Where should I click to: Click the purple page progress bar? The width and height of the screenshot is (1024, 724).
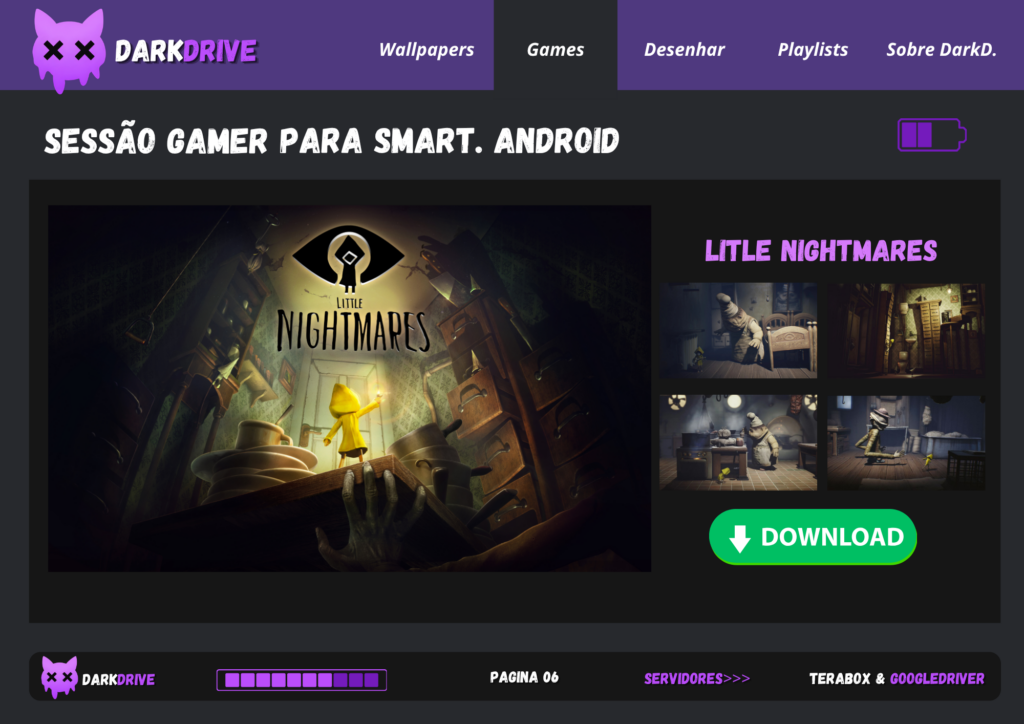click(302, 680)
